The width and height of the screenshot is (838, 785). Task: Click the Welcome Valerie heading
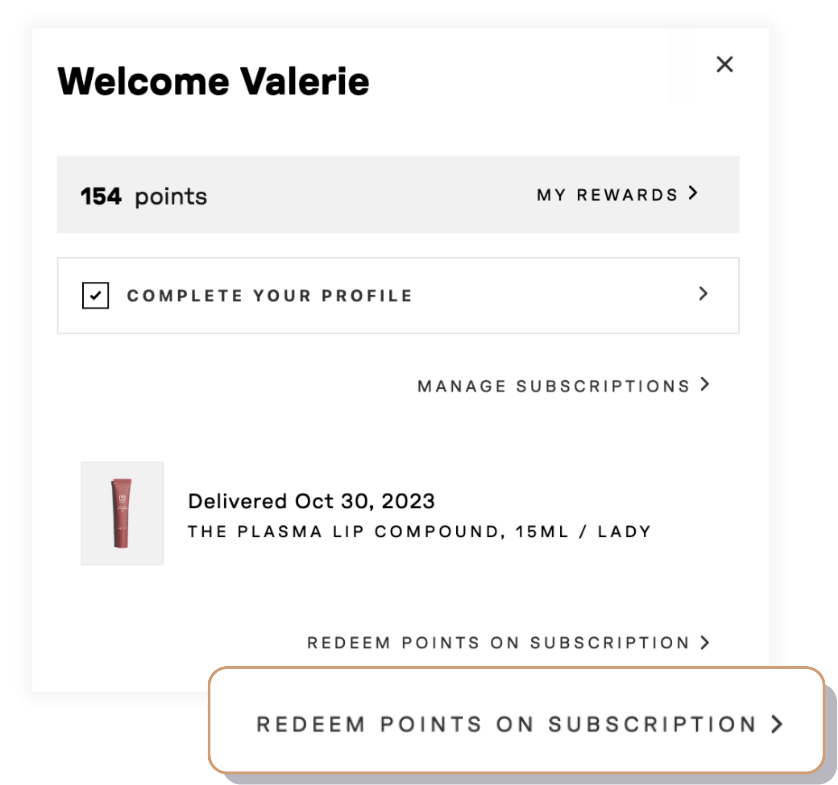213,81
